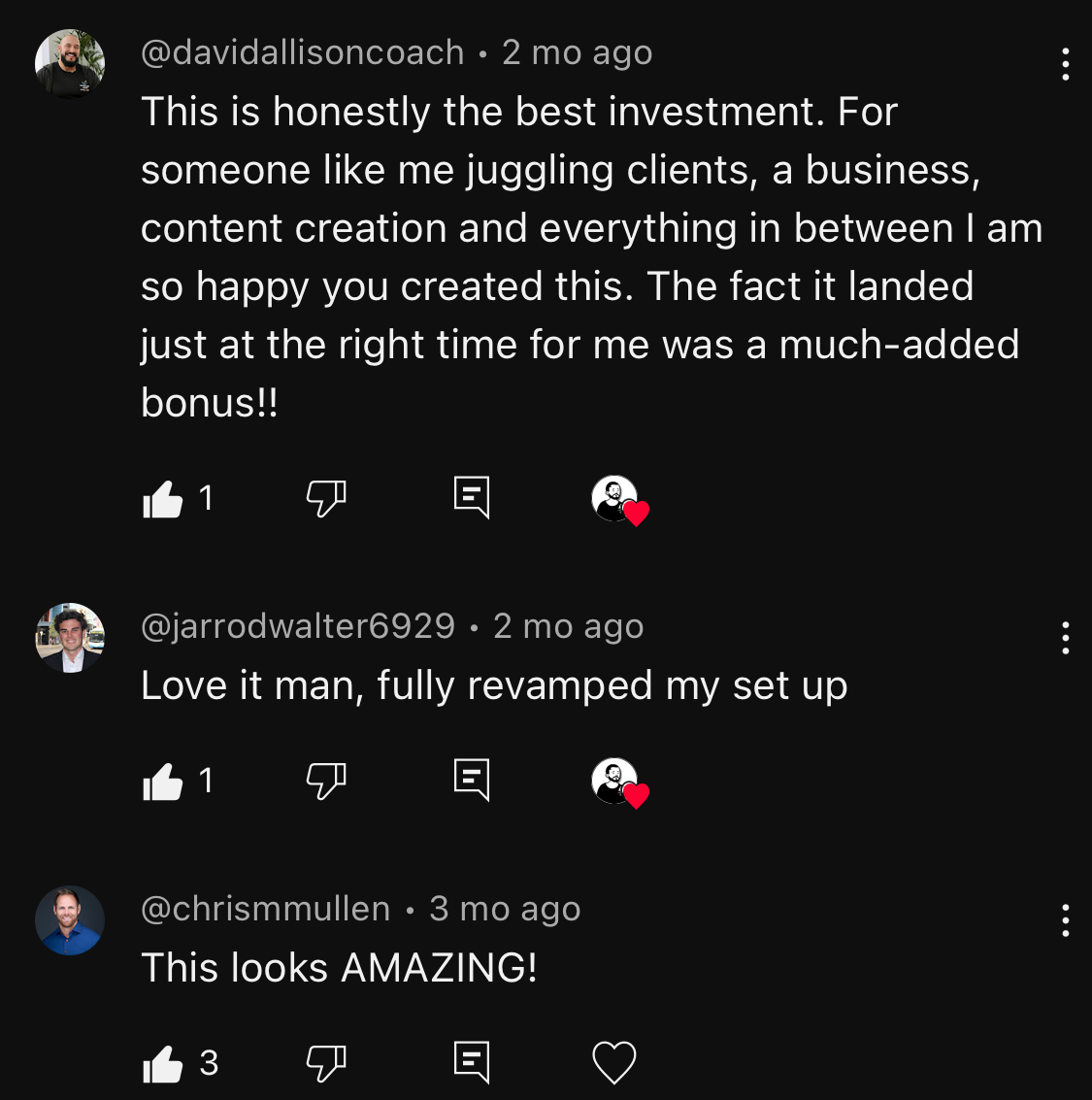Open the @davidallisoncoach channel link

point(302,53)
